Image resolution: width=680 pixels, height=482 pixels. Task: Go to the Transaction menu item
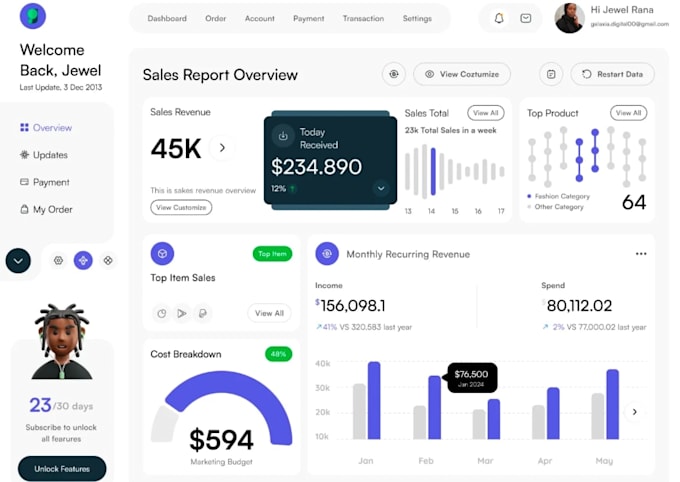363,18
